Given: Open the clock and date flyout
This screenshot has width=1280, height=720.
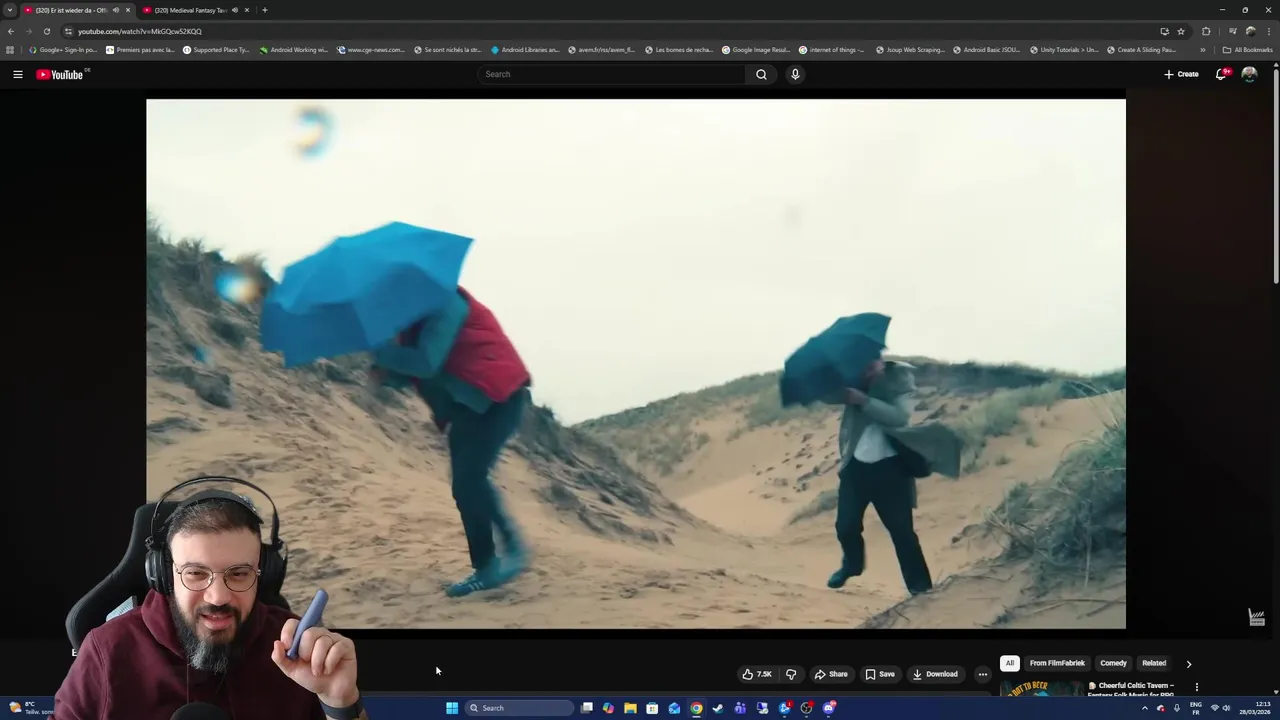Looking at the screenshot, I should [x=1255, y=708].
